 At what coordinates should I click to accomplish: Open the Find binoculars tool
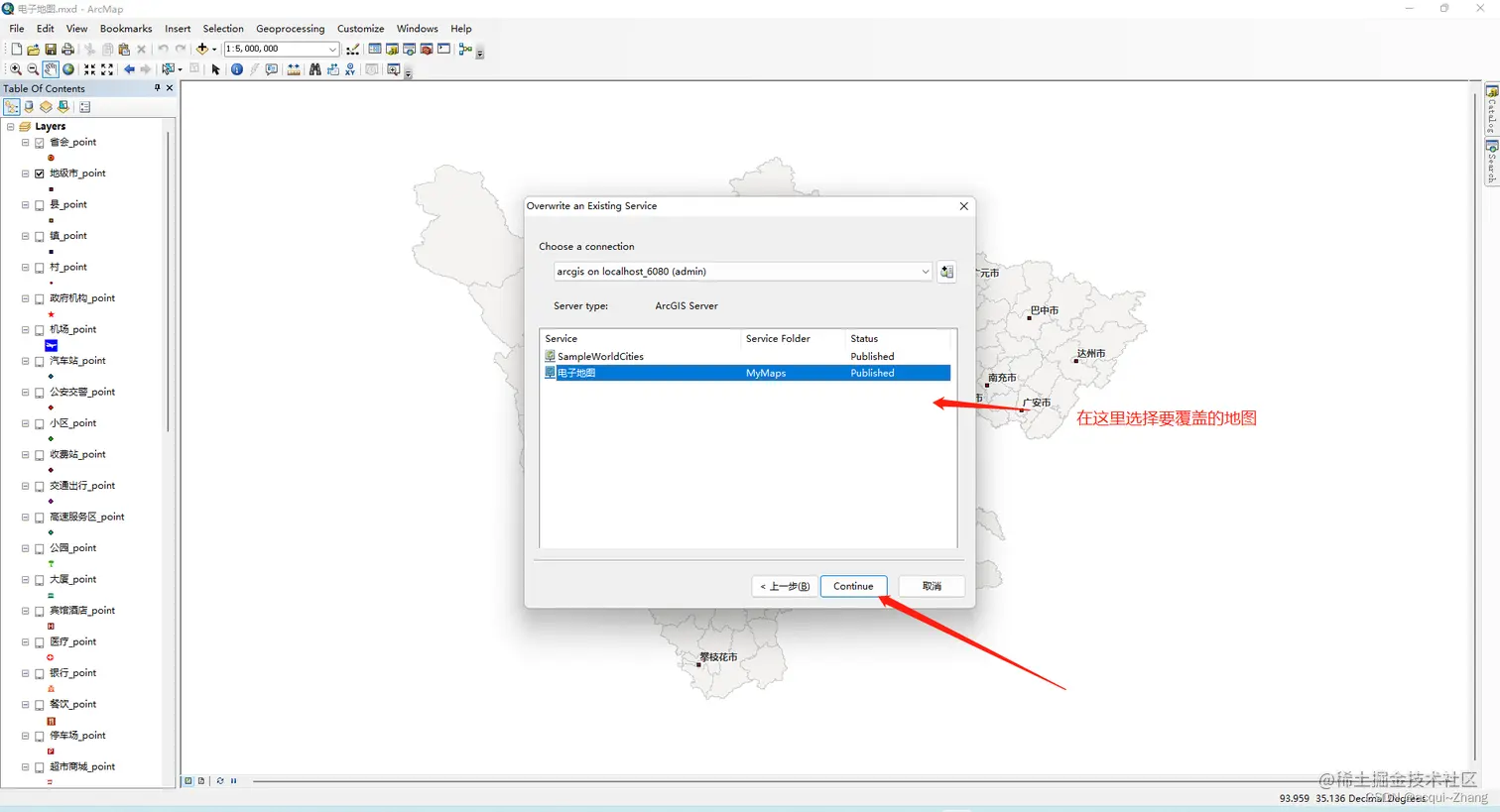315,69
